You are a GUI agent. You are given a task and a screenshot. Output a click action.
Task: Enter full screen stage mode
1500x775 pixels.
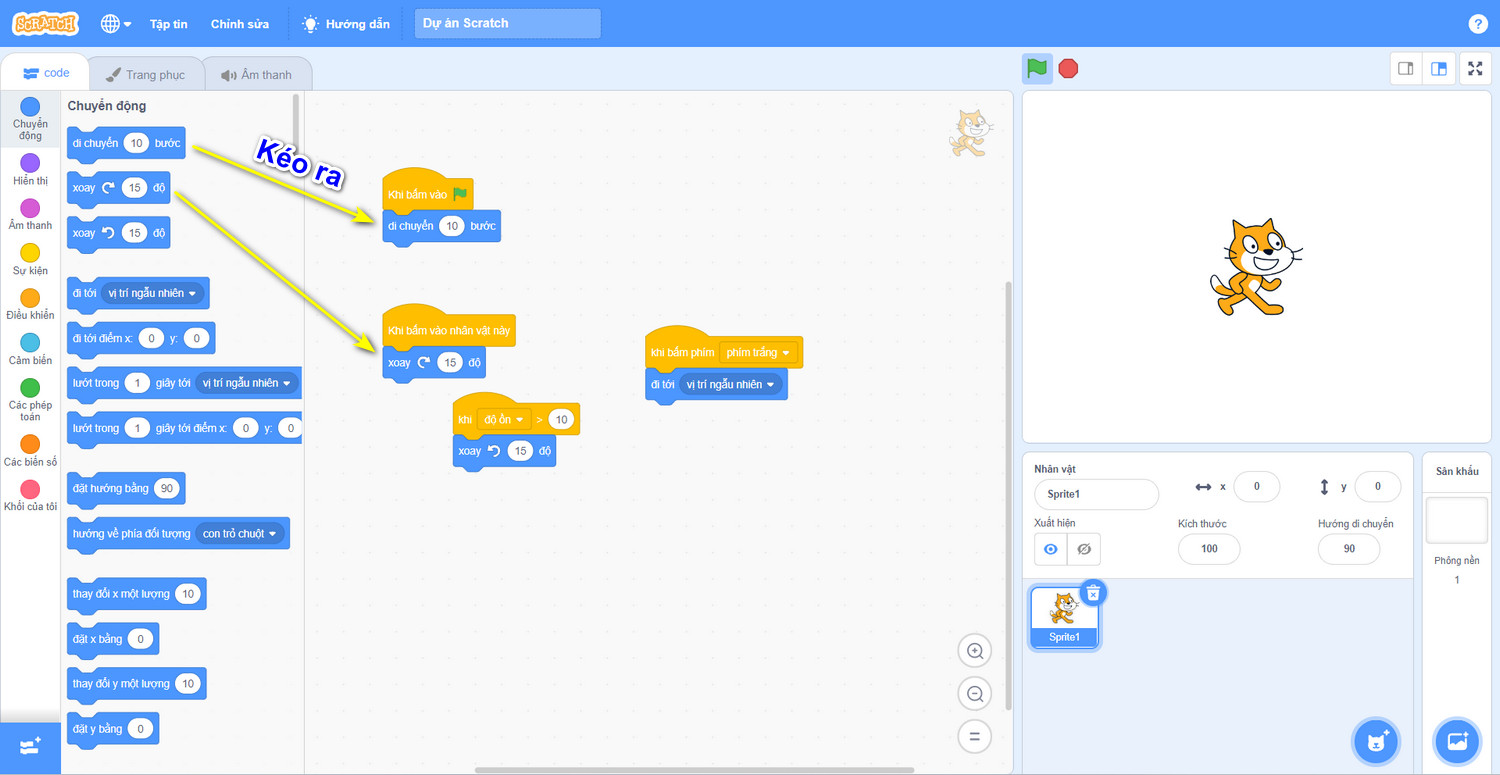coord(1475,69)
